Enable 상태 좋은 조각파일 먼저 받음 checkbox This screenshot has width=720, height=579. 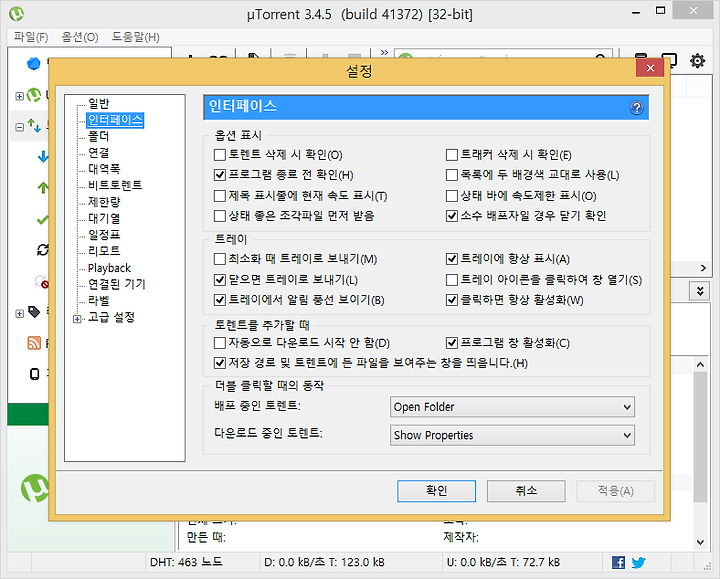pyautogui.click(x=219, y=216)
